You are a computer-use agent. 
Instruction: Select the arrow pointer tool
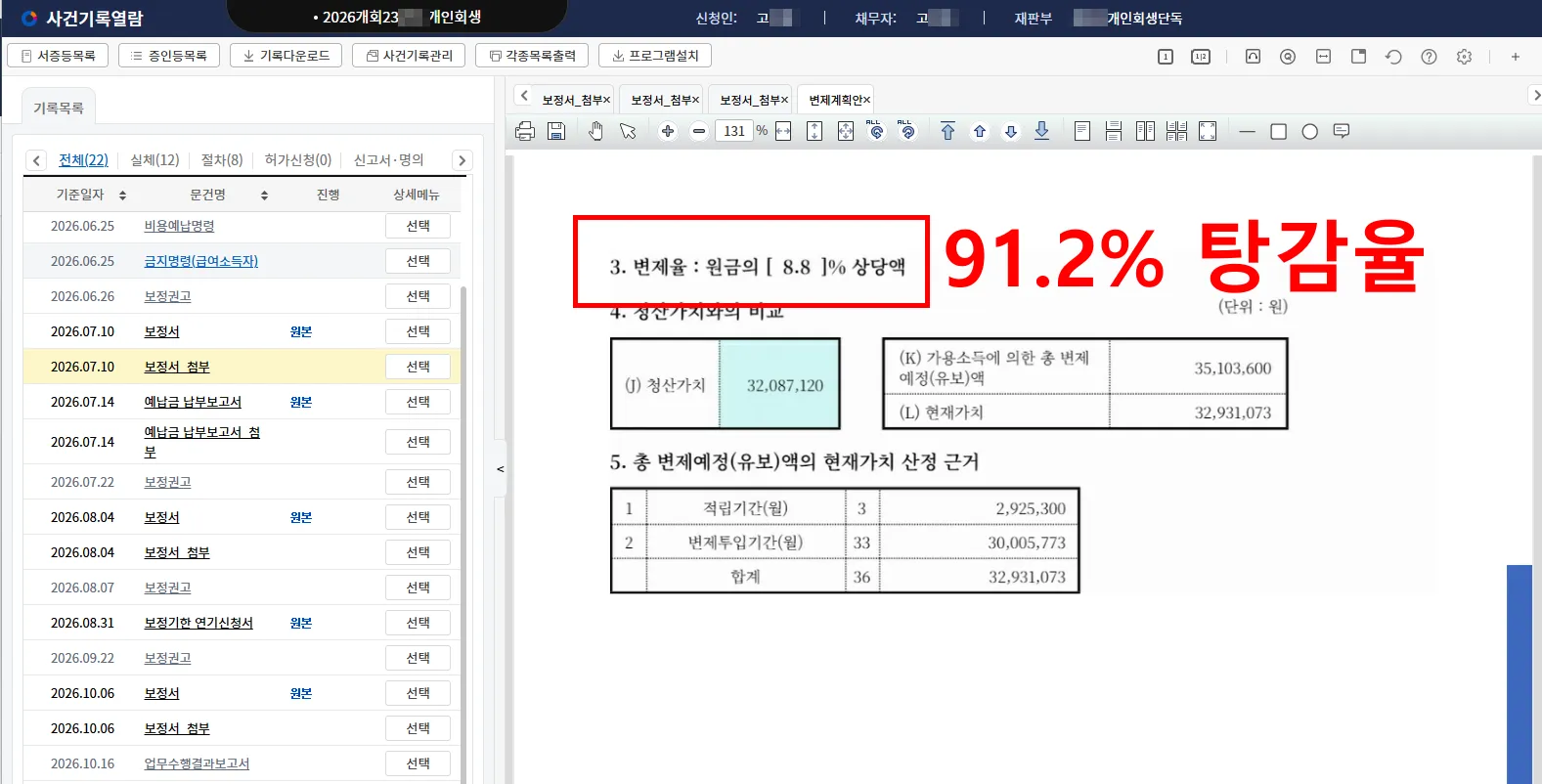coord(628,131)
